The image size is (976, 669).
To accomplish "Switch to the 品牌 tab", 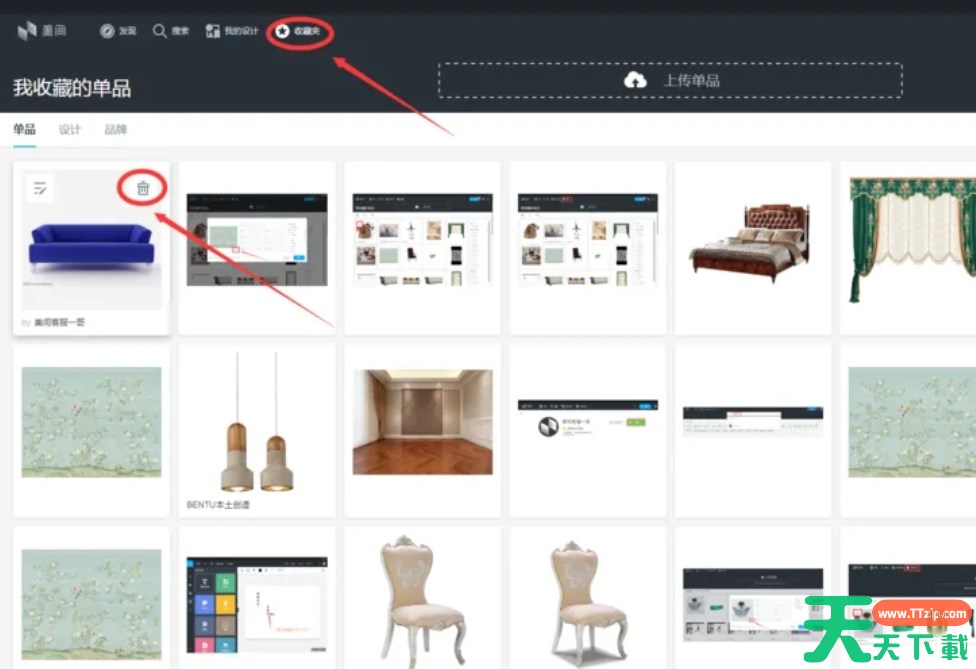I will (x=116, y=130).
